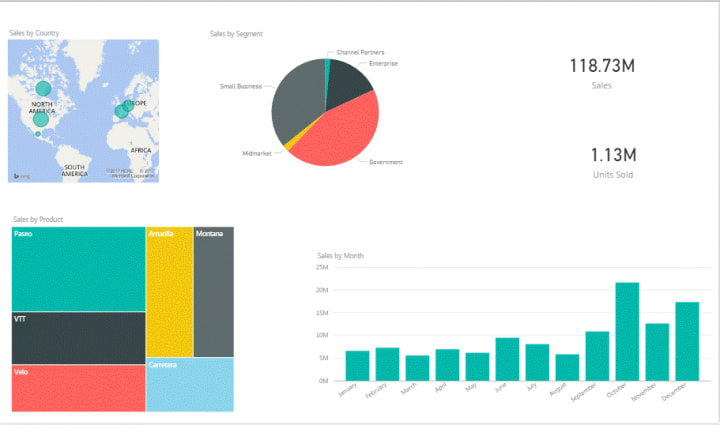This screenshot has width=720, height=425.
Task: Click the Small Business pie label
Action: click(x=241, y=86)
